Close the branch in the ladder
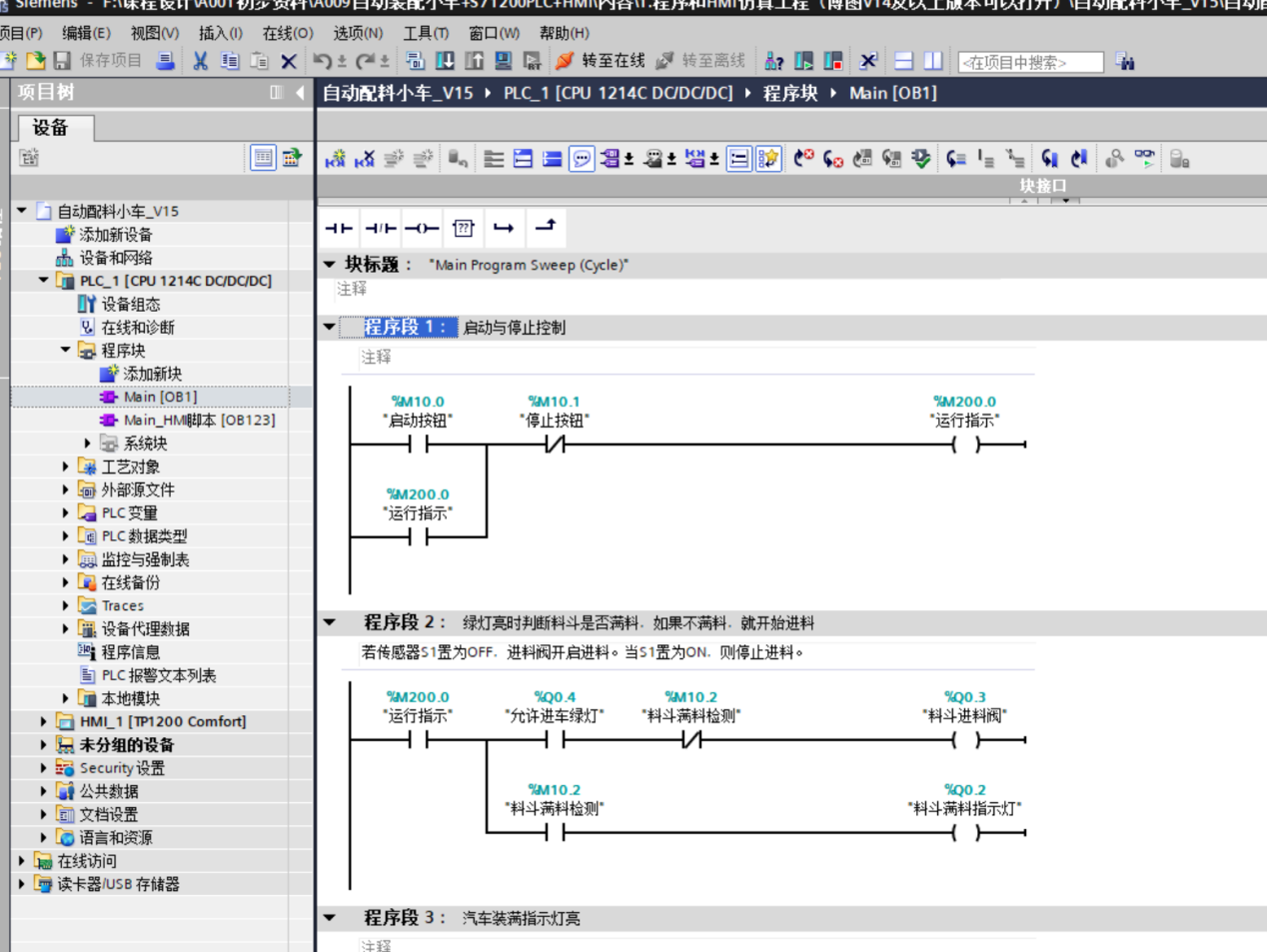Screen dimensions: 1267x952 click(x=545, y=228)
